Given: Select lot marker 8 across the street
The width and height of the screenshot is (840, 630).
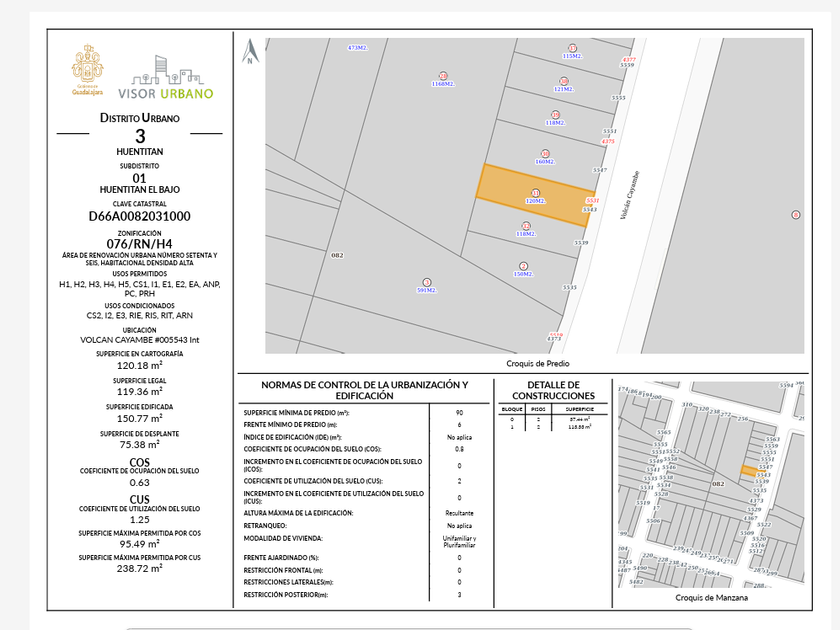Looking at the screenshot, I should pos(796,215).
